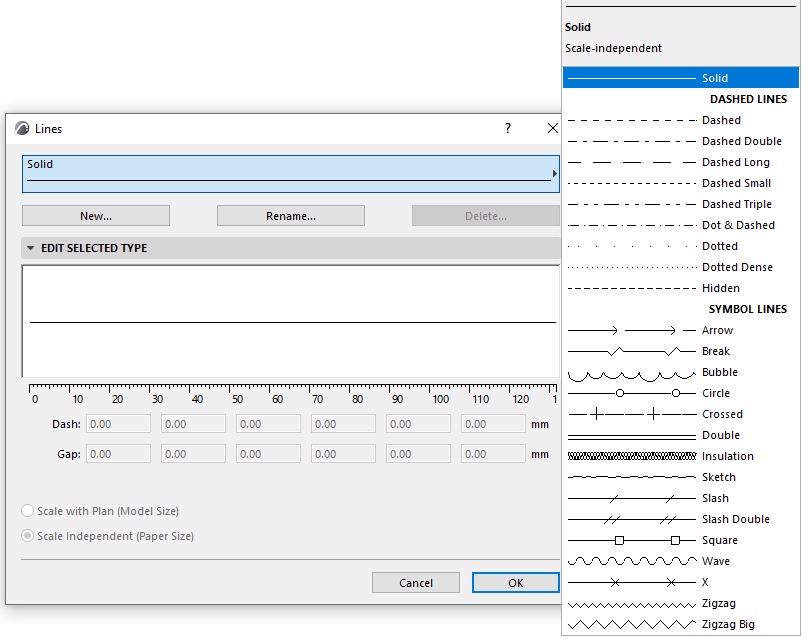Image resolution: width=806 pixels, height=638 pixels.
Task: Collapse the Edit Selected Type section
Action: (30, 248)
